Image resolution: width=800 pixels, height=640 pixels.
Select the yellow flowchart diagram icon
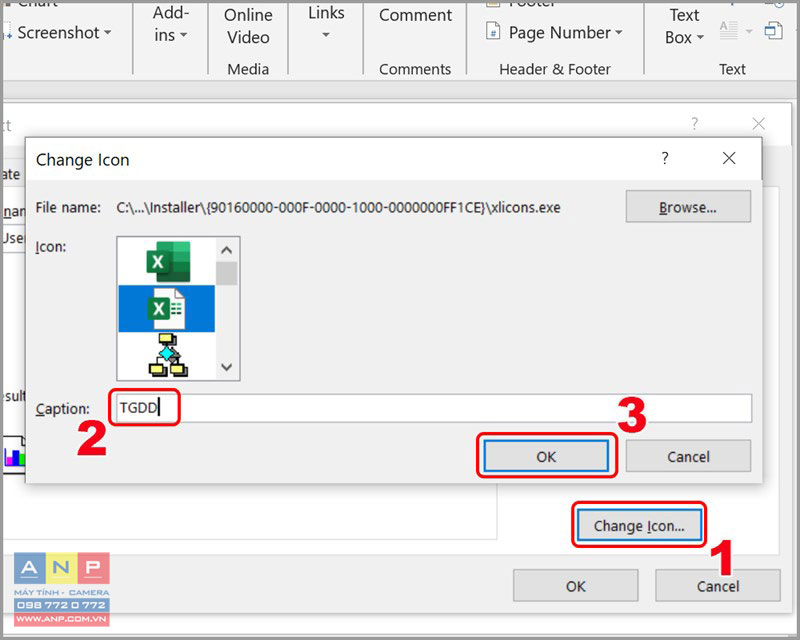coord(168,355)
